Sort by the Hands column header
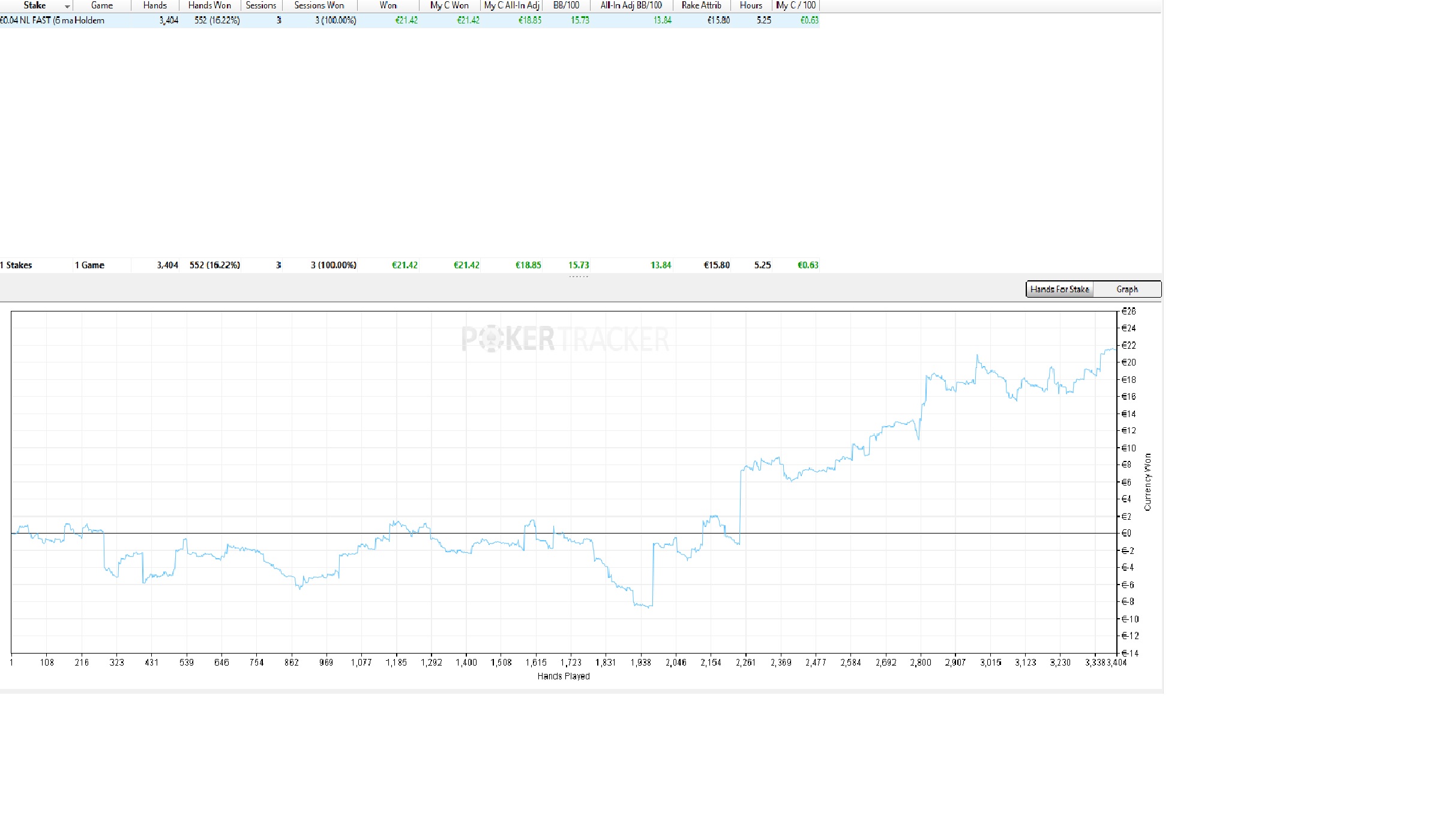Image resolution: width=1456 pixels, height=839 pixels. 155,5
